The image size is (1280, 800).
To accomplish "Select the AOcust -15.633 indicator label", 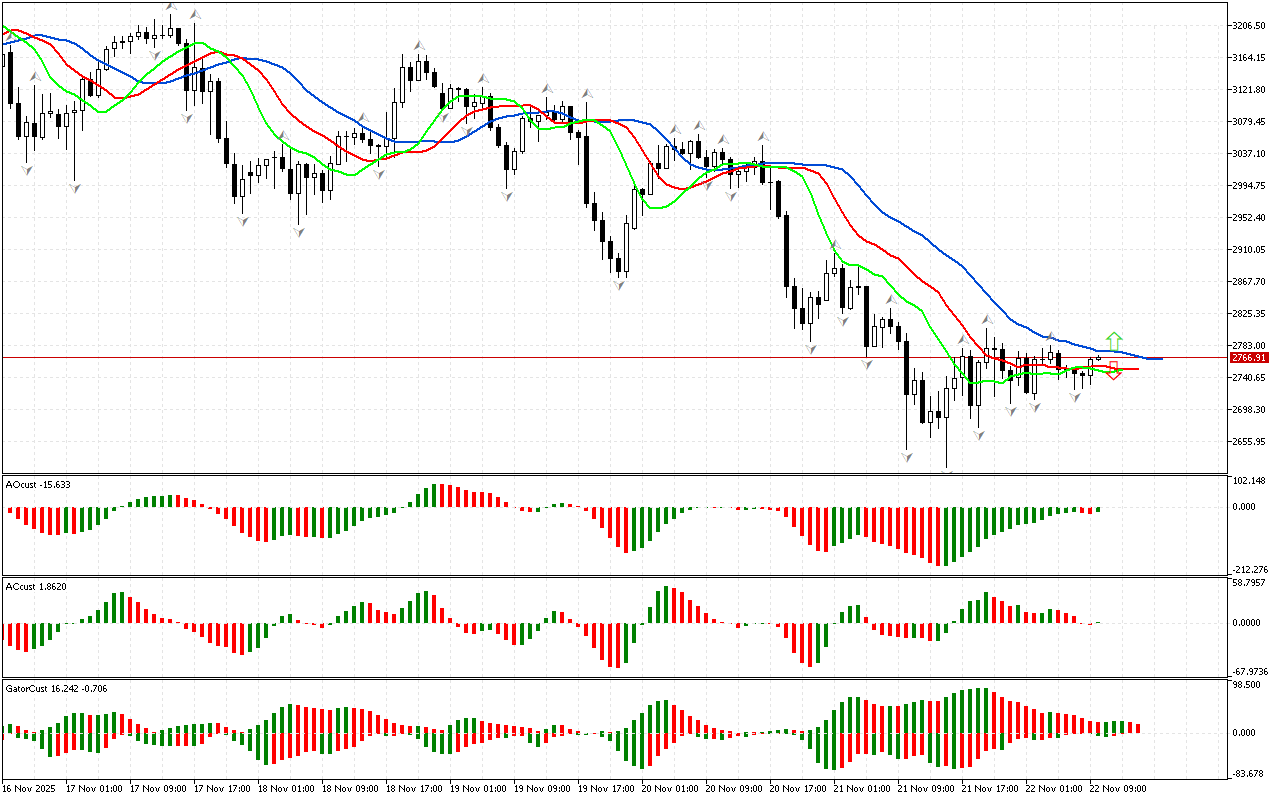I will click(38, 484).
